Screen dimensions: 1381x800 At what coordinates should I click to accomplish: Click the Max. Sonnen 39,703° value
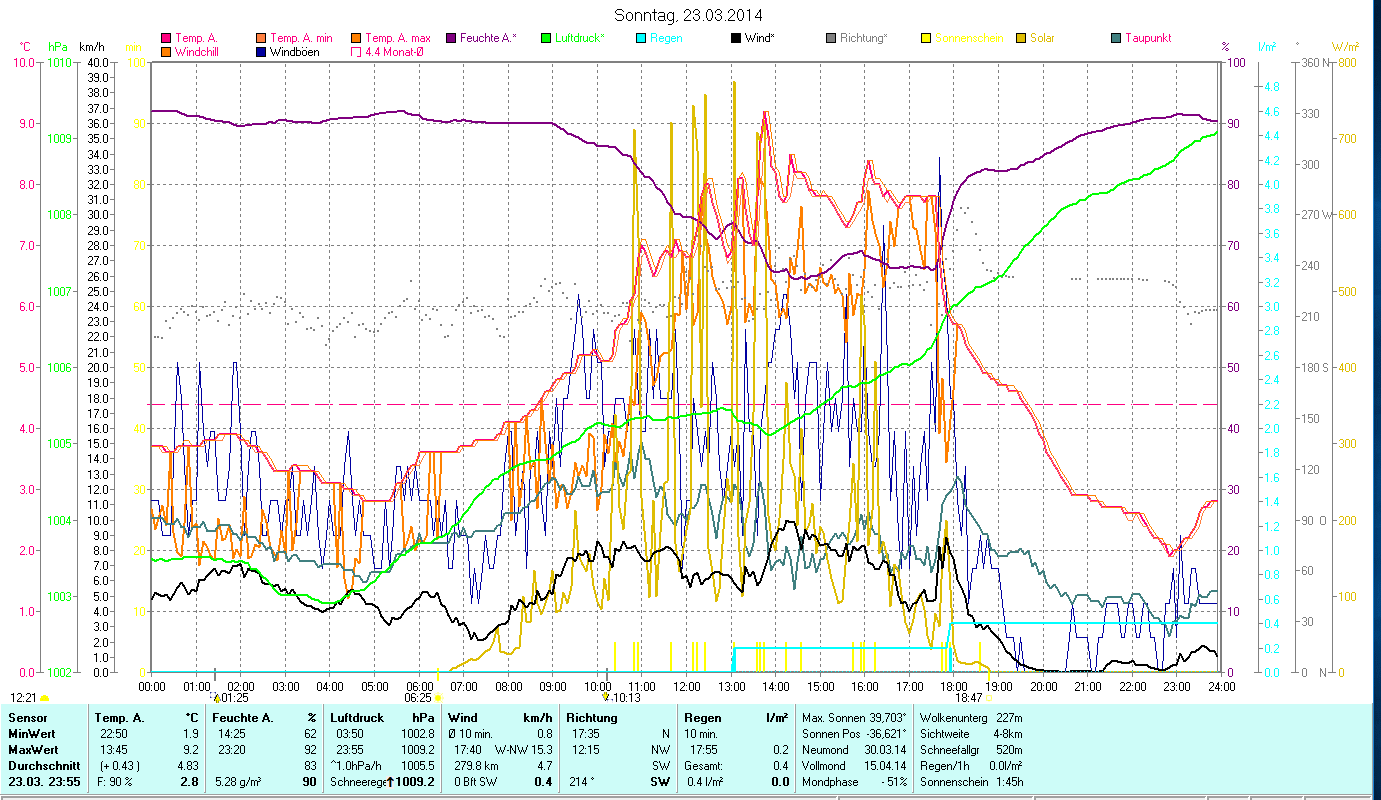(x=855, y=718)
